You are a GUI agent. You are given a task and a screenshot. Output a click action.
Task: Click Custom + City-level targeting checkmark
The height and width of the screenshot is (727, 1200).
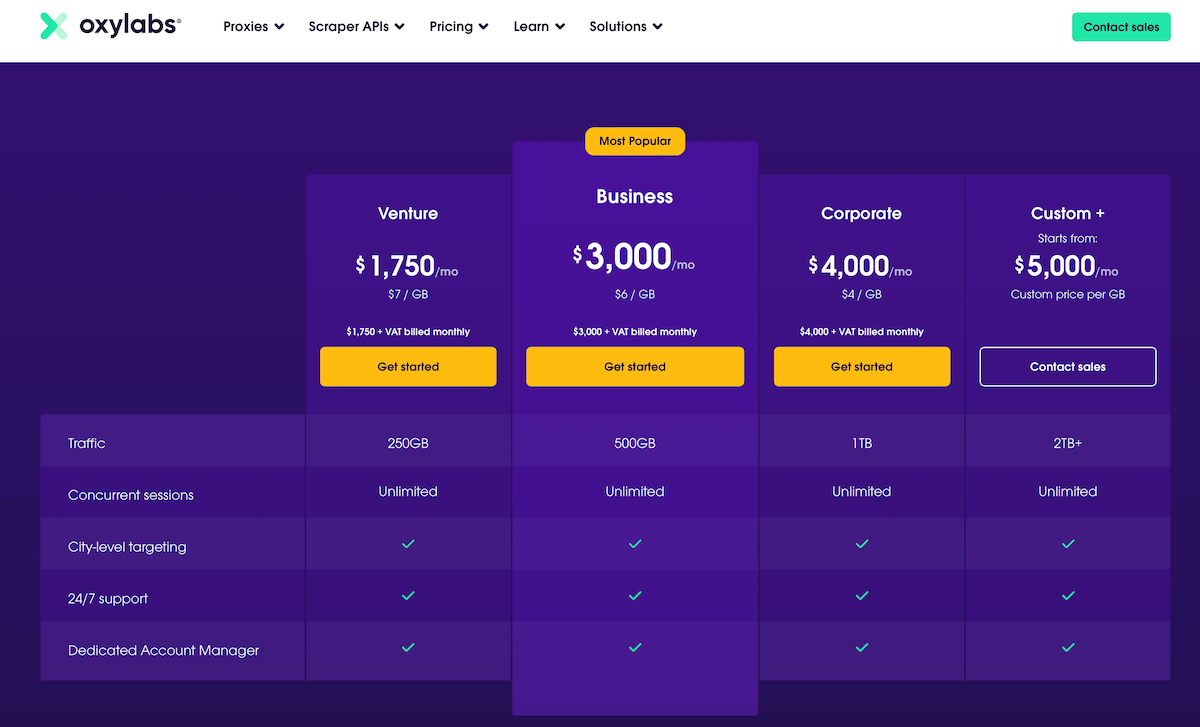pyautogui.click(x=1068, y=543)
